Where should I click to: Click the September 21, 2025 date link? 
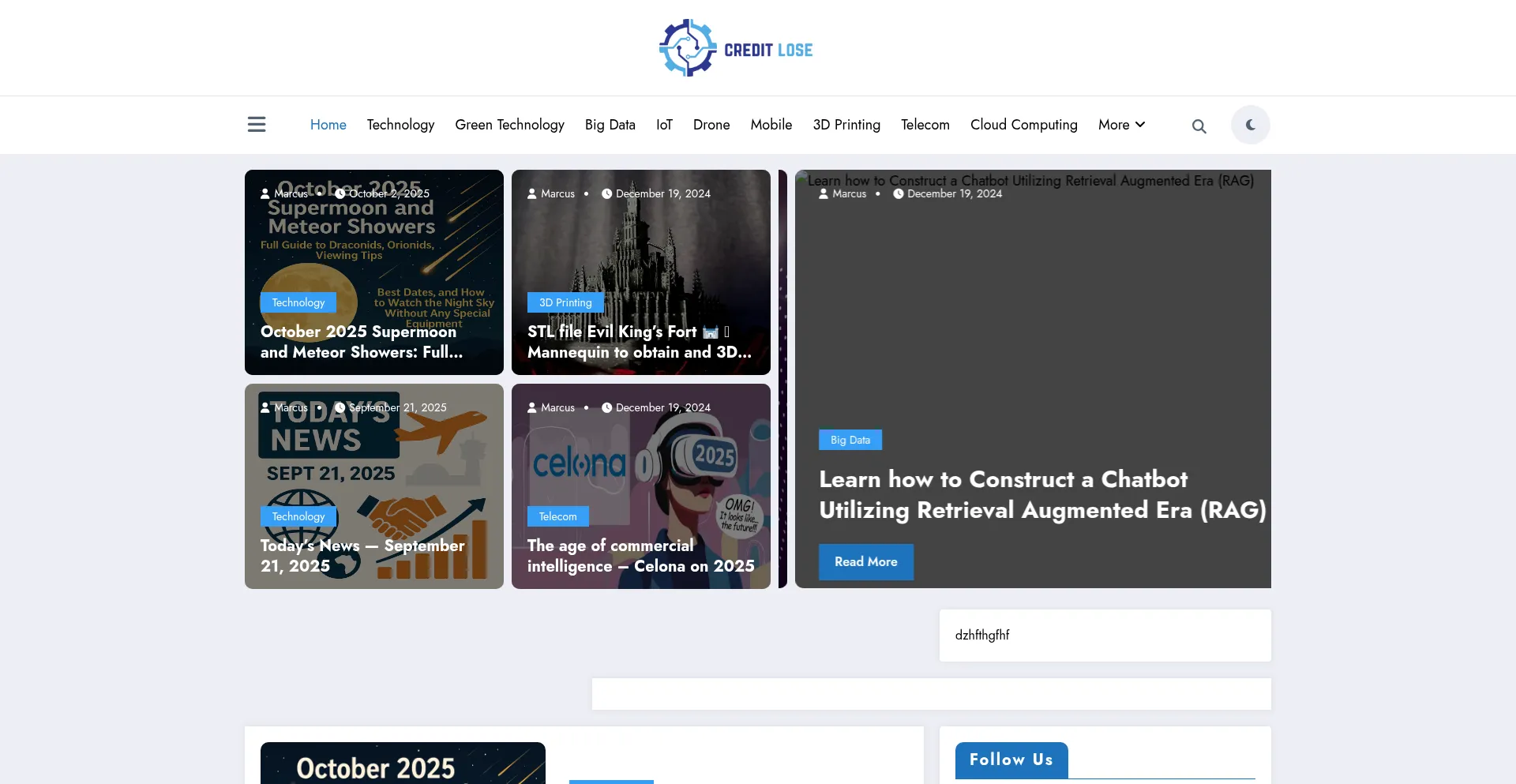point(391,407)
